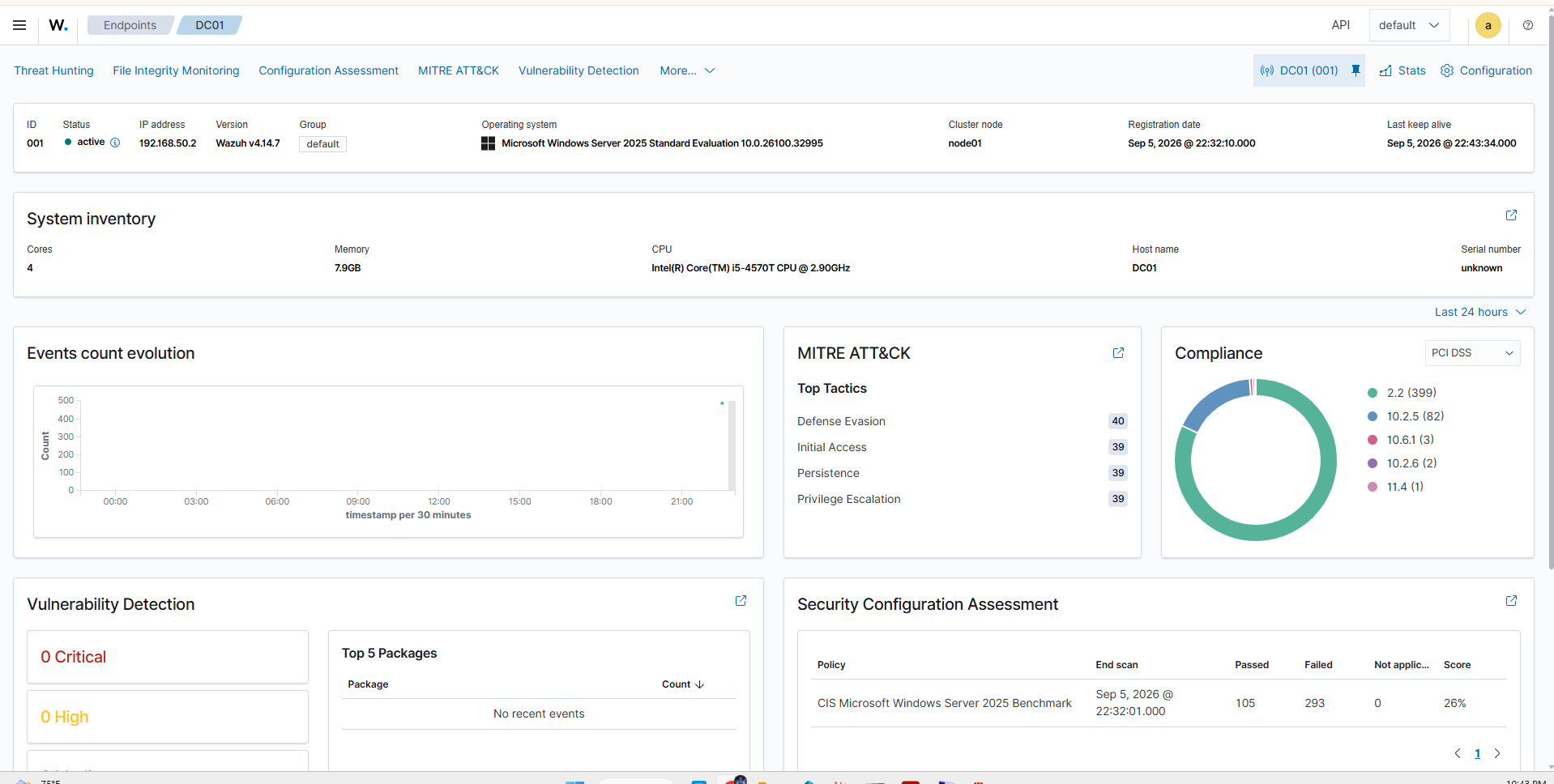
Task: Click the Wazuh logo
Action: coord(58,25)
